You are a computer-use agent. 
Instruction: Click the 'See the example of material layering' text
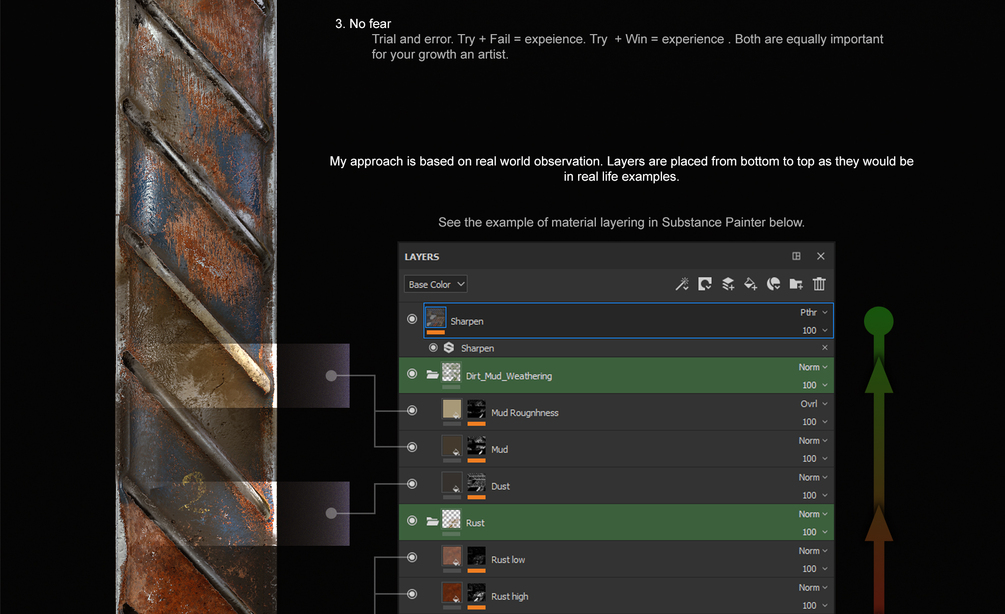click(621, 222)
